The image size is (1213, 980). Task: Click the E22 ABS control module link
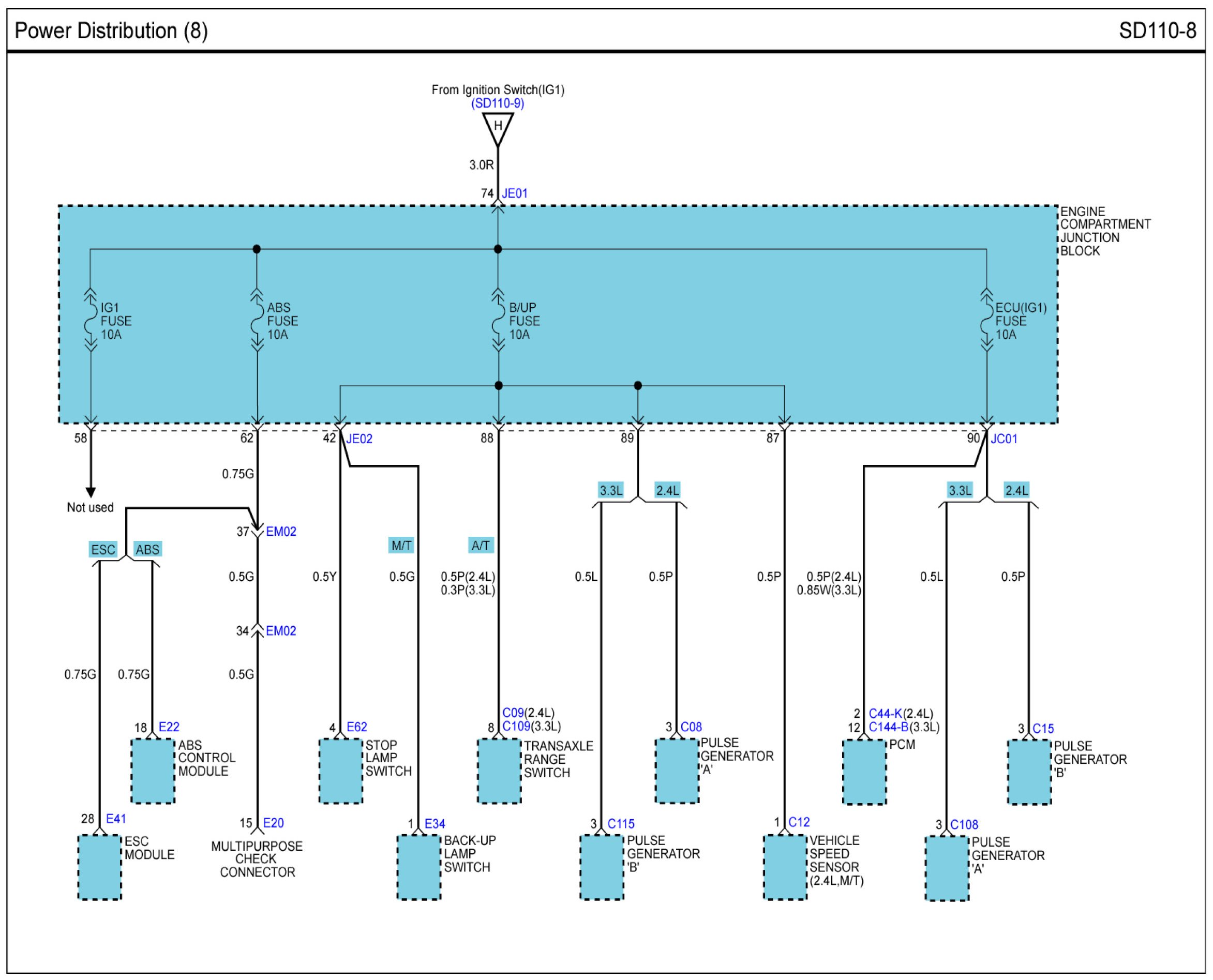169,727
